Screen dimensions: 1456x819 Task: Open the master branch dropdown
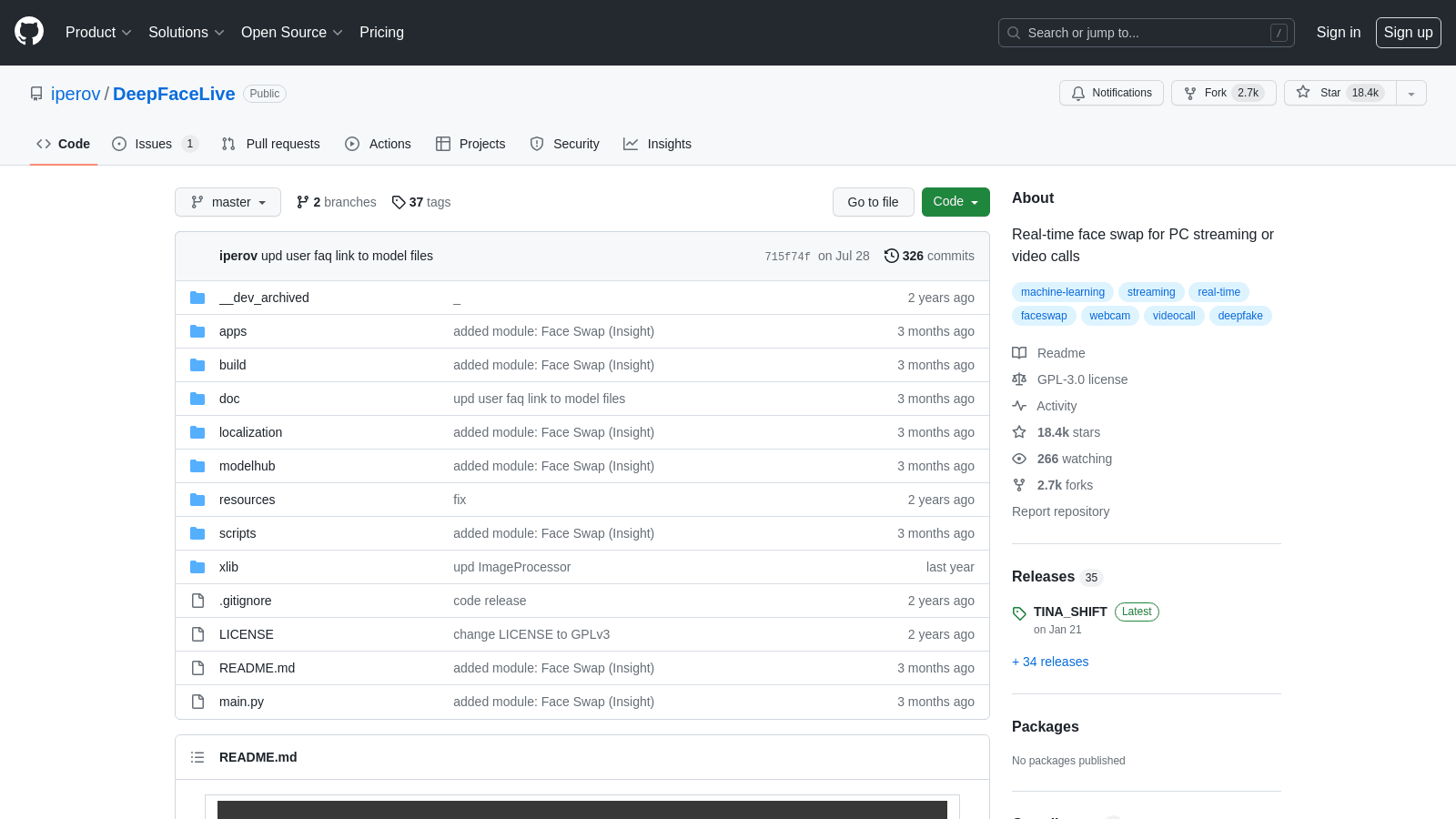[227, 202]
